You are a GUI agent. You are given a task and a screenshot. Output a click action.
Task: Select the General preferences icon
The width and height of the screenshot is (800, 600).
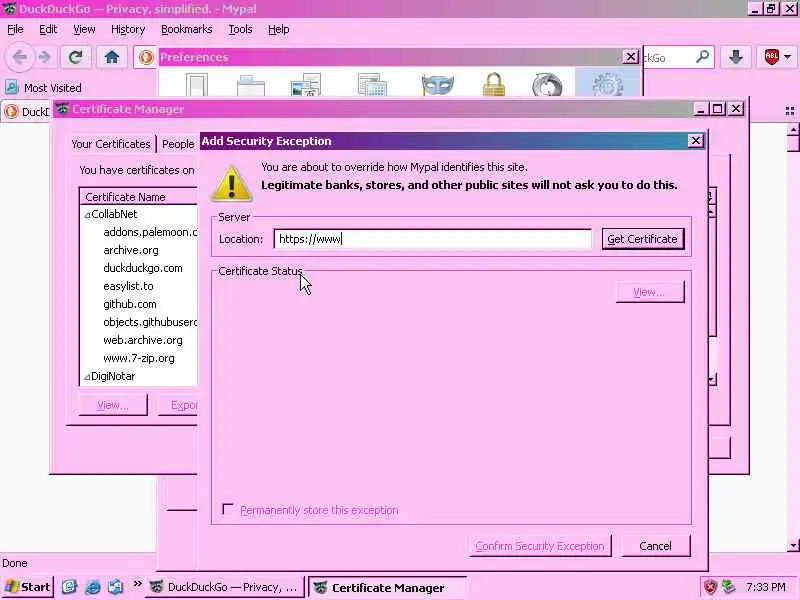pyautogui.click(x=197, y=85)
